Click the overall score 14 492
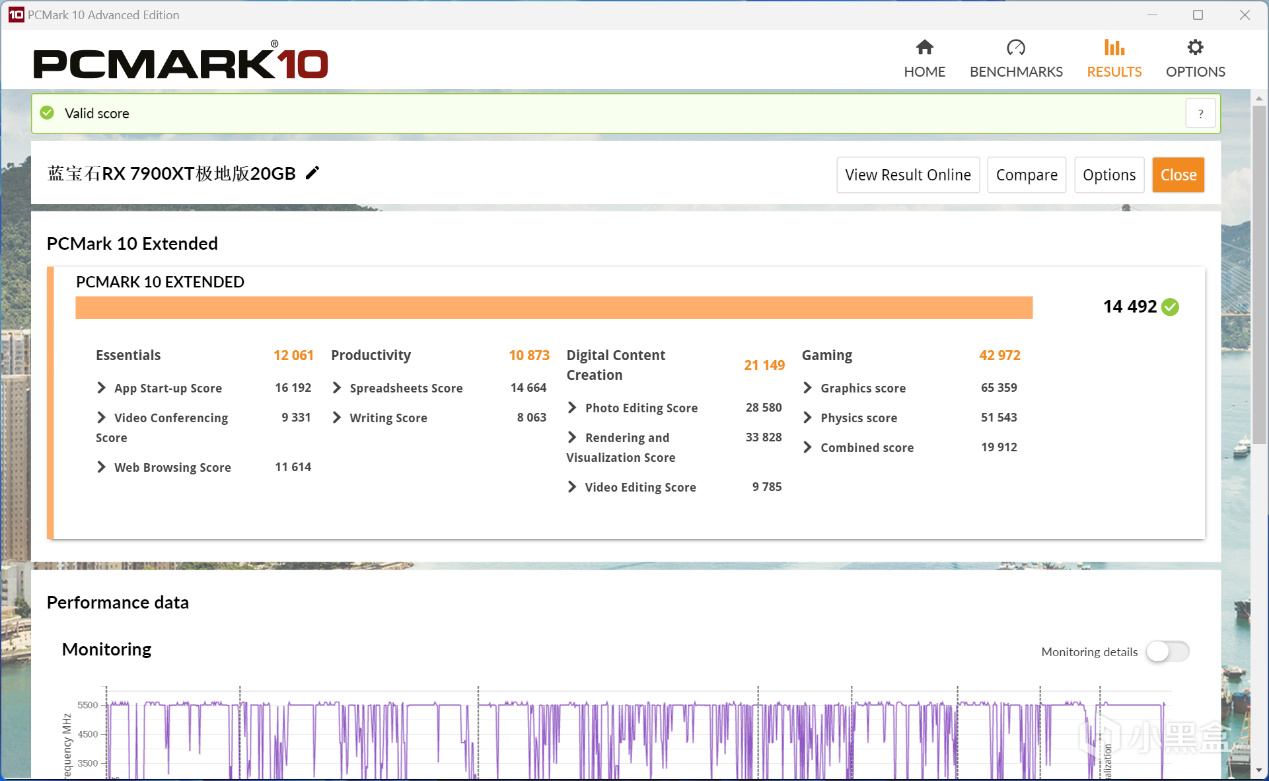Screen dimensions: 1269x781 pyautogui.click(x=1130, y=307)
